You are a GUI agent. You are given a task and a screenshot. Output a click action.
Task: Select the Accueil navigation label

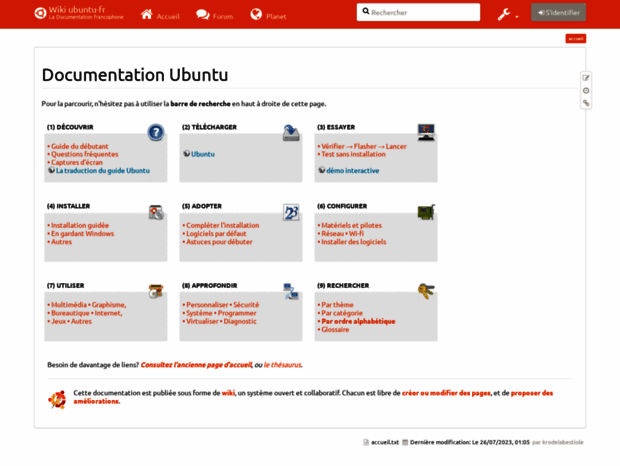(x=168, y=17)
